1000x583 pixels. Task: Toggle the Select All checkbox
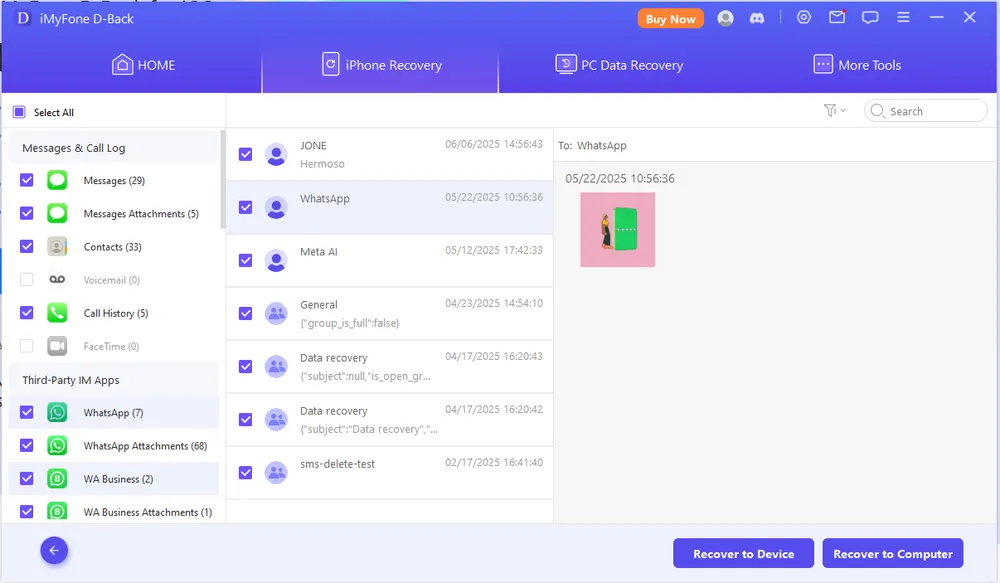pos(19,112)
